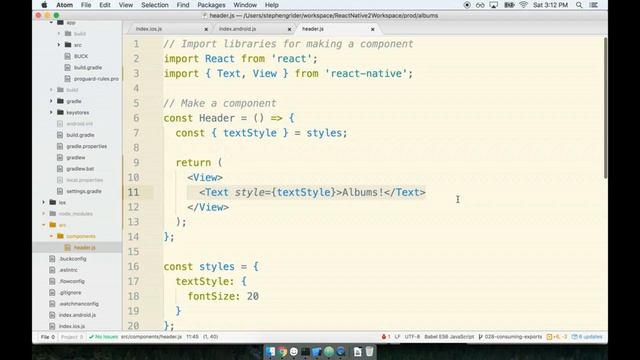Click the gradle folder icon

[60, 101]
